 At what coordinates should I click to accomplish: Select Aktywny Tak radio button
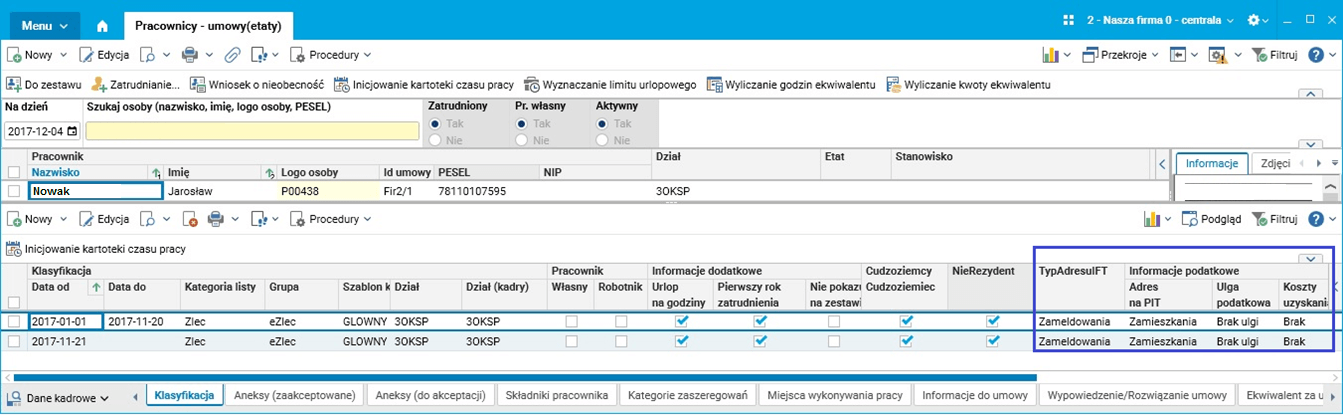602,124
